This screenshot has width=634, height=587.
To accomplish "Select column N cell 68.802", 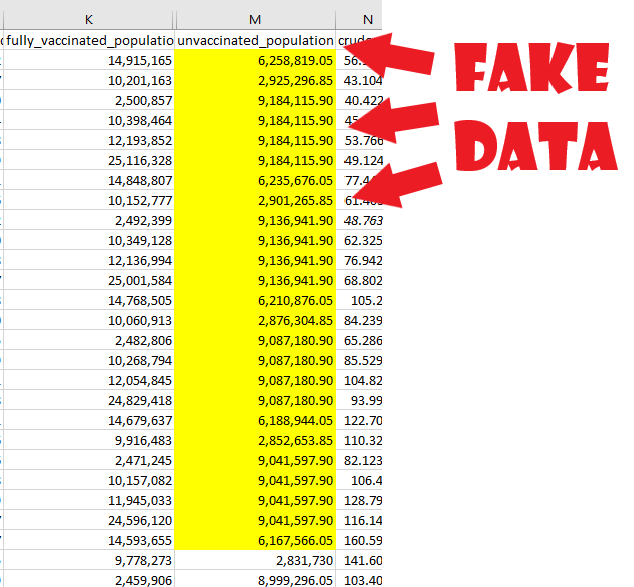I will 359,280.
